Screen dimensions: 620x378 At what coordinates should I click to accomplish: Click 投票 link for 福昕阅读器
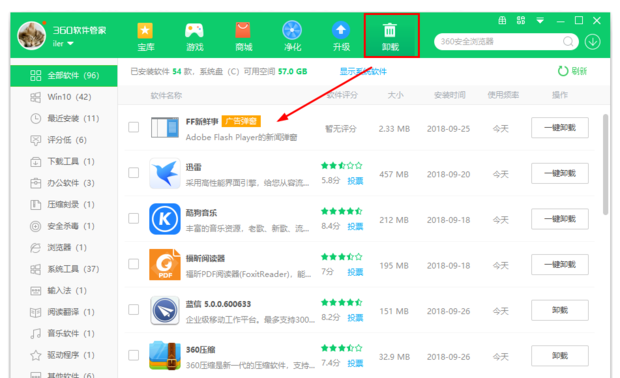355,272
